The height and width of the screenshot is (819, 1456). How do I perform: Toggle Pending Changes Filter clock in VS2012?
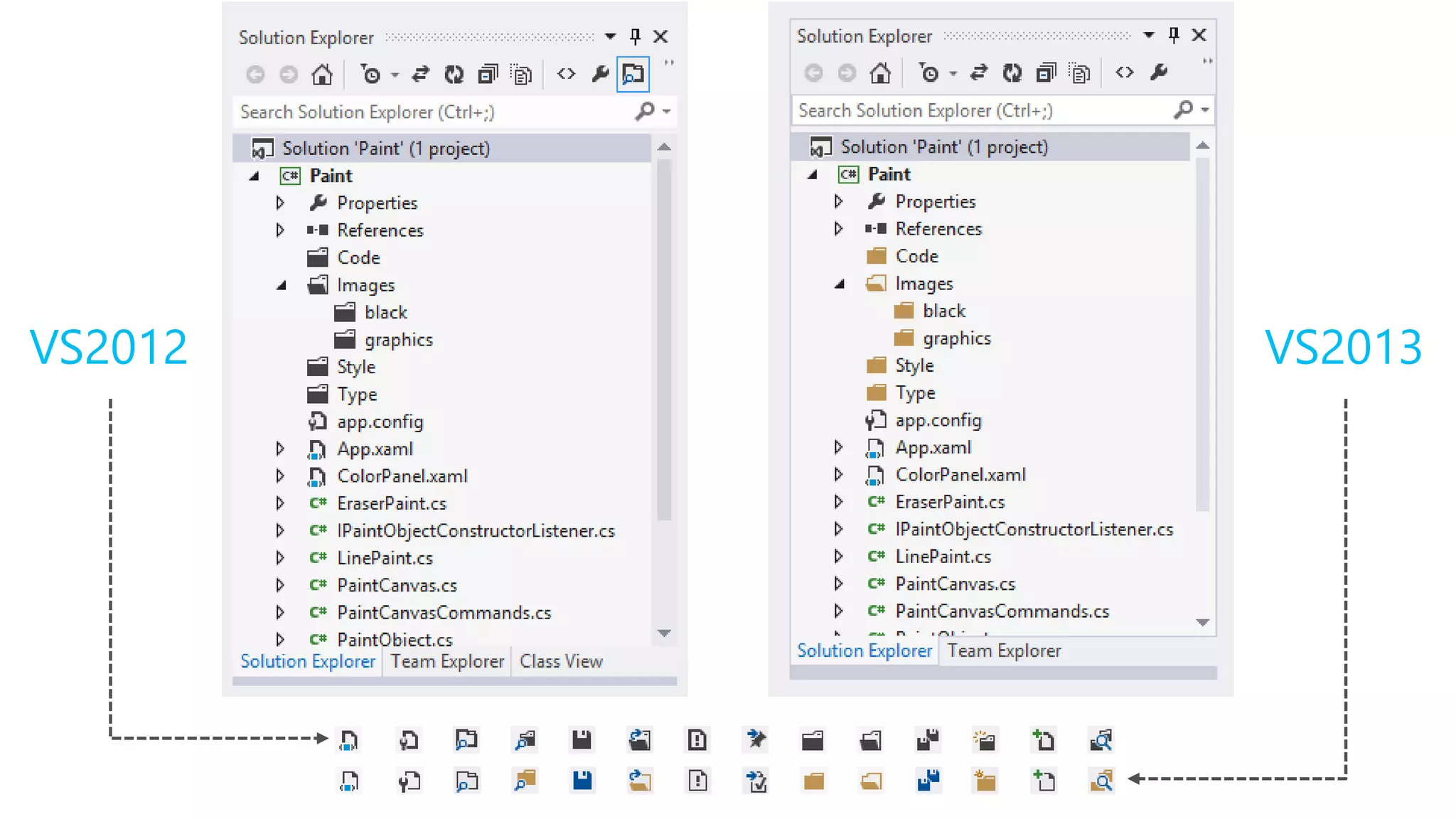point(370,74)
